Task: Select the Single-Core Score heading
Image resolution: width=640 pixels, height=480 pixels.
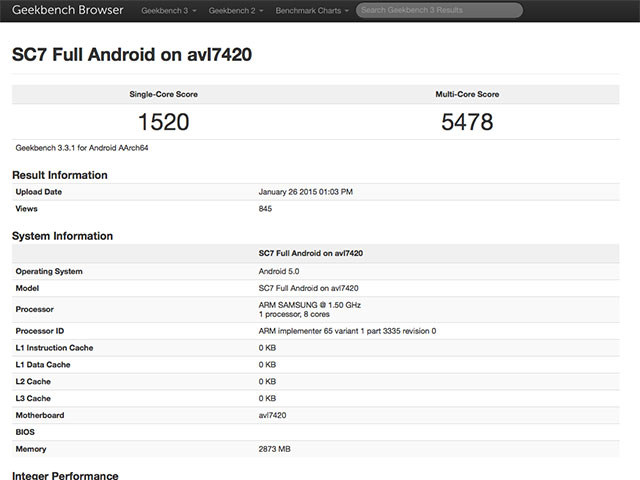Action: pyautogui.click(x=164, y=94)
